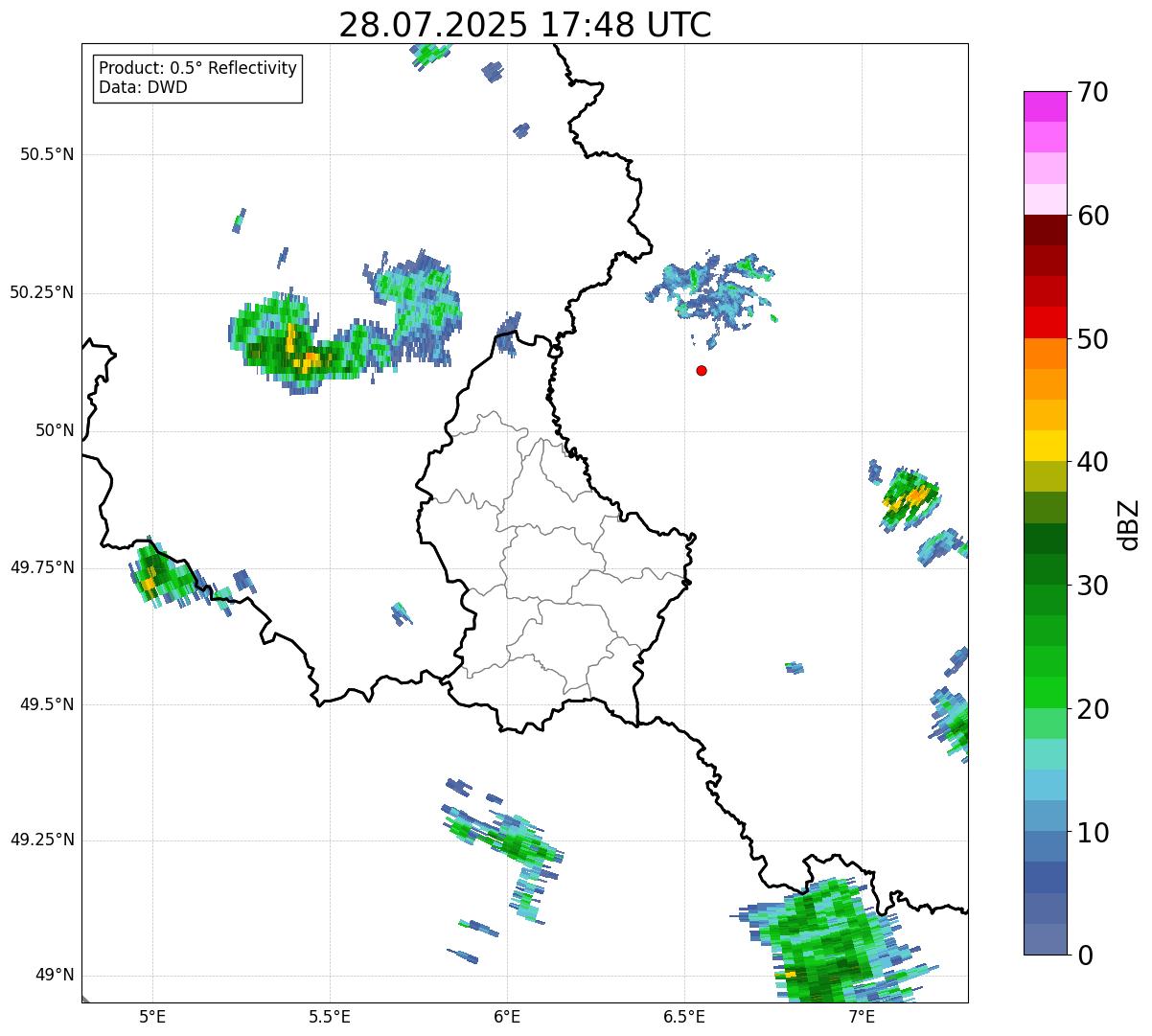Click the 5.5°E longitude label
This screenshot has height=1036, width=1152.
click(330, 1016)
